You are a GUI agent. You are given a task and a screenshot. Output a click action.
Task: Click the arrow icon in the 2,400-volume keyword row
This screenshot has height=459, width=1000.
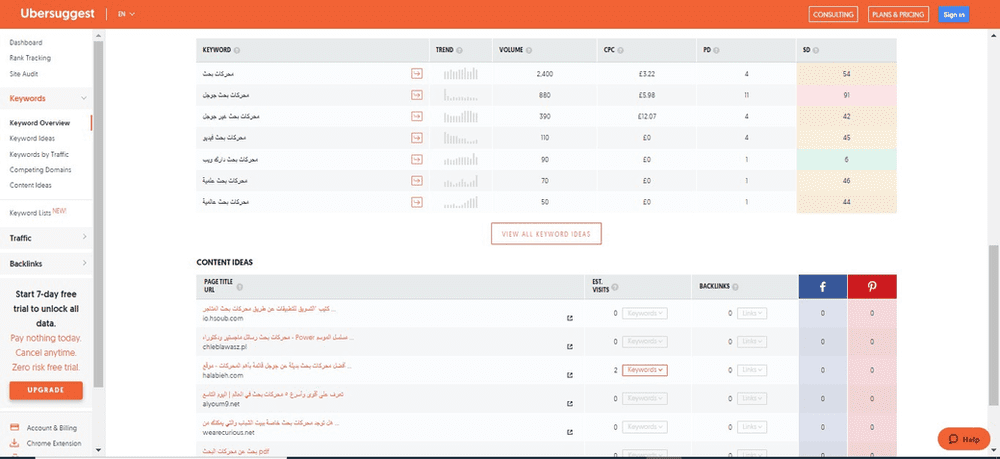pyautogui.click(x=416, y=74)
